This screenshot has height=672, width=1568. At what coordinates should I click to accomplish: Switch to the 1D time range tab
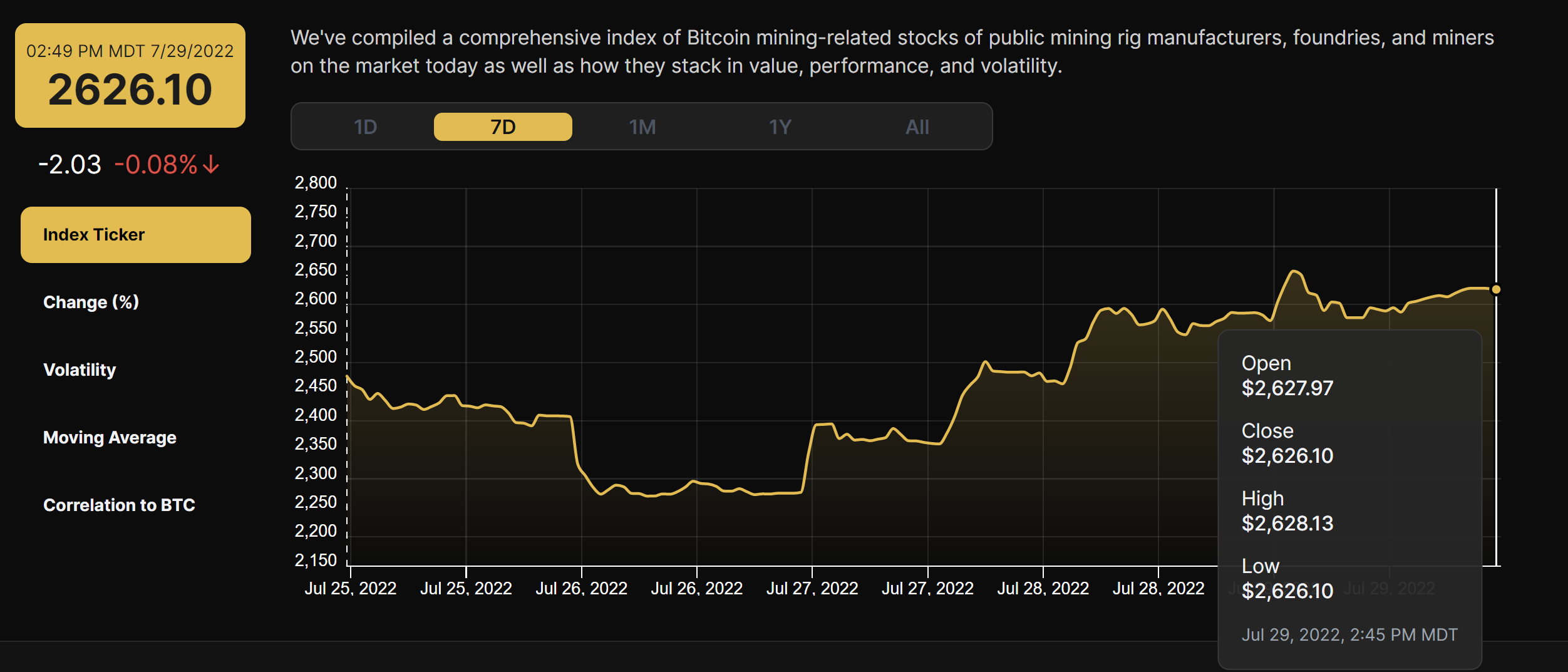pos(365,127)
